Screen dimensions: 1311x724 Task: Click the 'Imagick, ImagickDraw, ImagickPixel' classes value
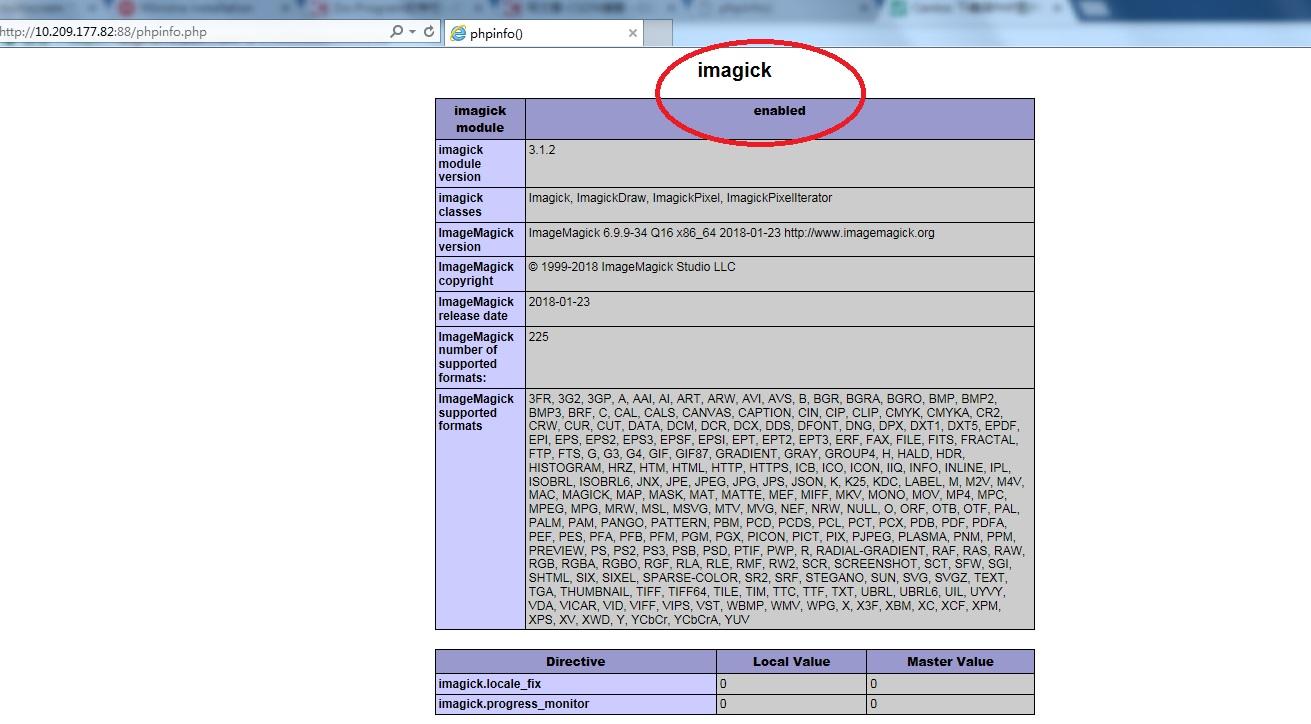pyautogui.click(x=680, y=198)
